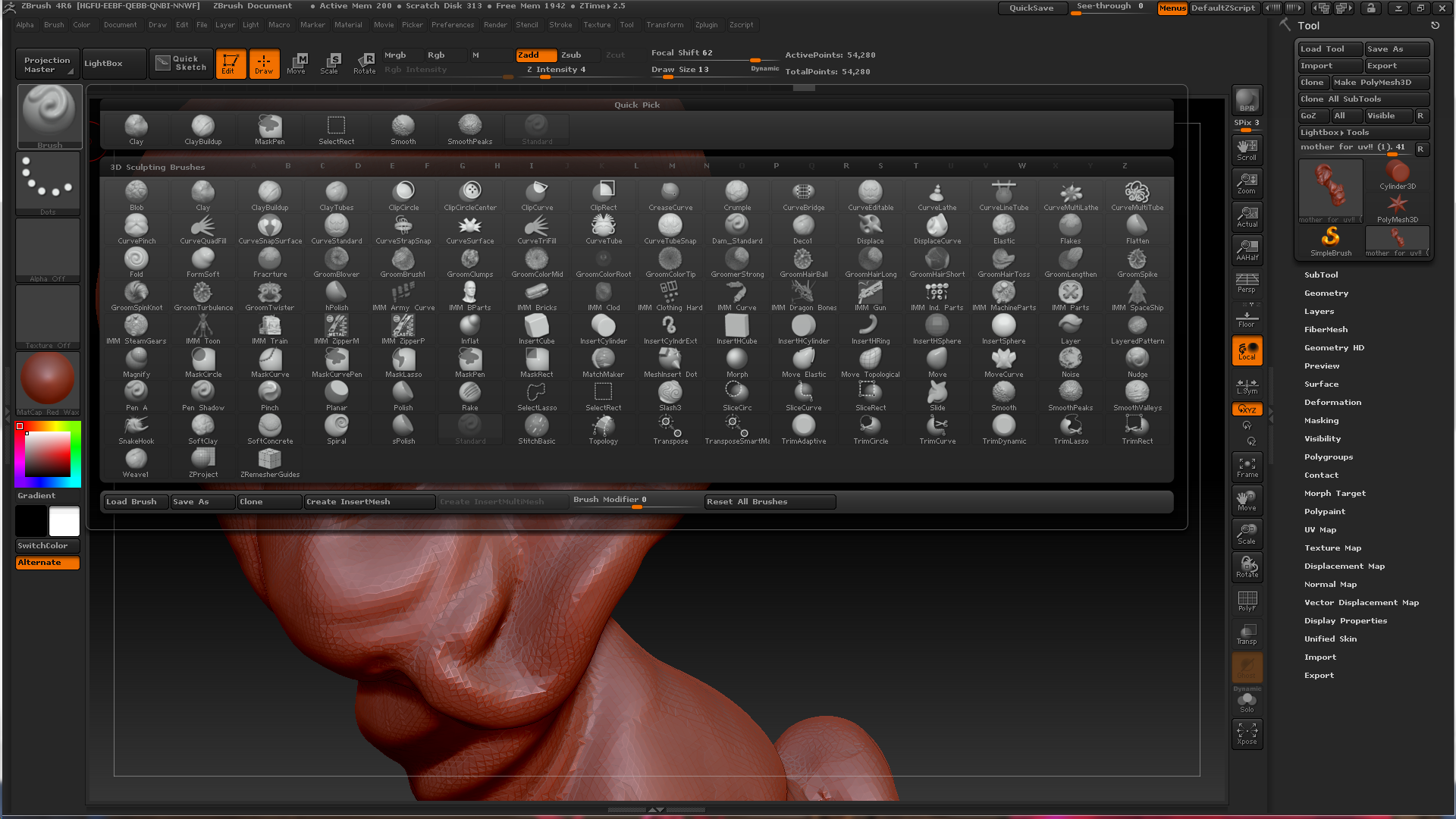1456x819 pixels.
Task: Select MaskPen in Quick Pick row
Action: click(269, 130)
